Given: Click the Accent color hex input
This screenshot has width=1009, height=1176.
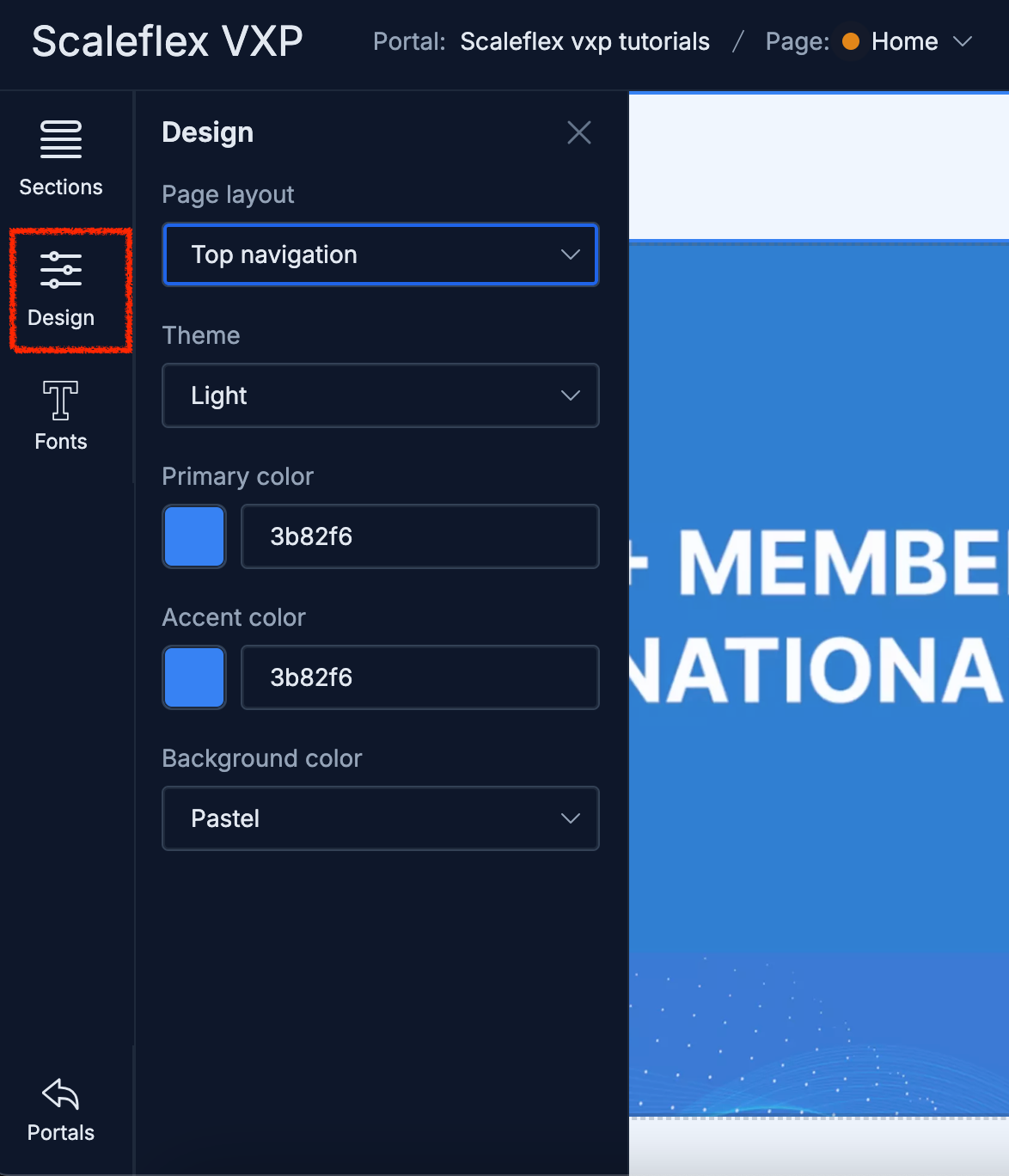Looking at the screenshot, I should point(419,677).
